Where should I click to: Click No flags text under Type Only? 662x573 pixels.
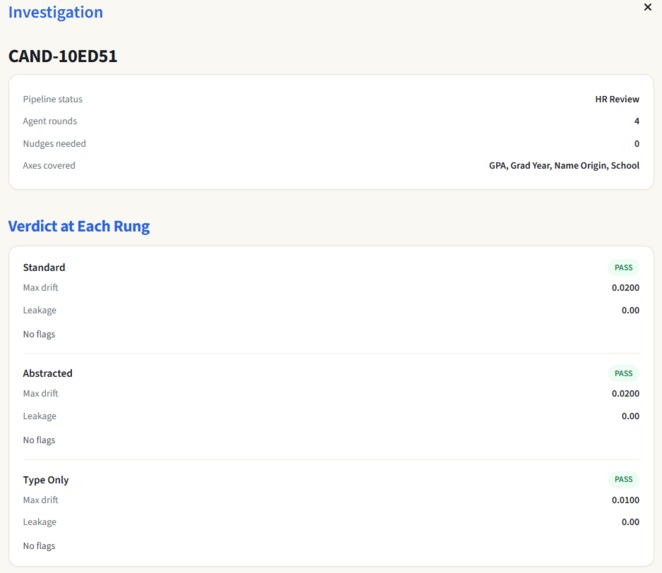click(x=39, y=546)
